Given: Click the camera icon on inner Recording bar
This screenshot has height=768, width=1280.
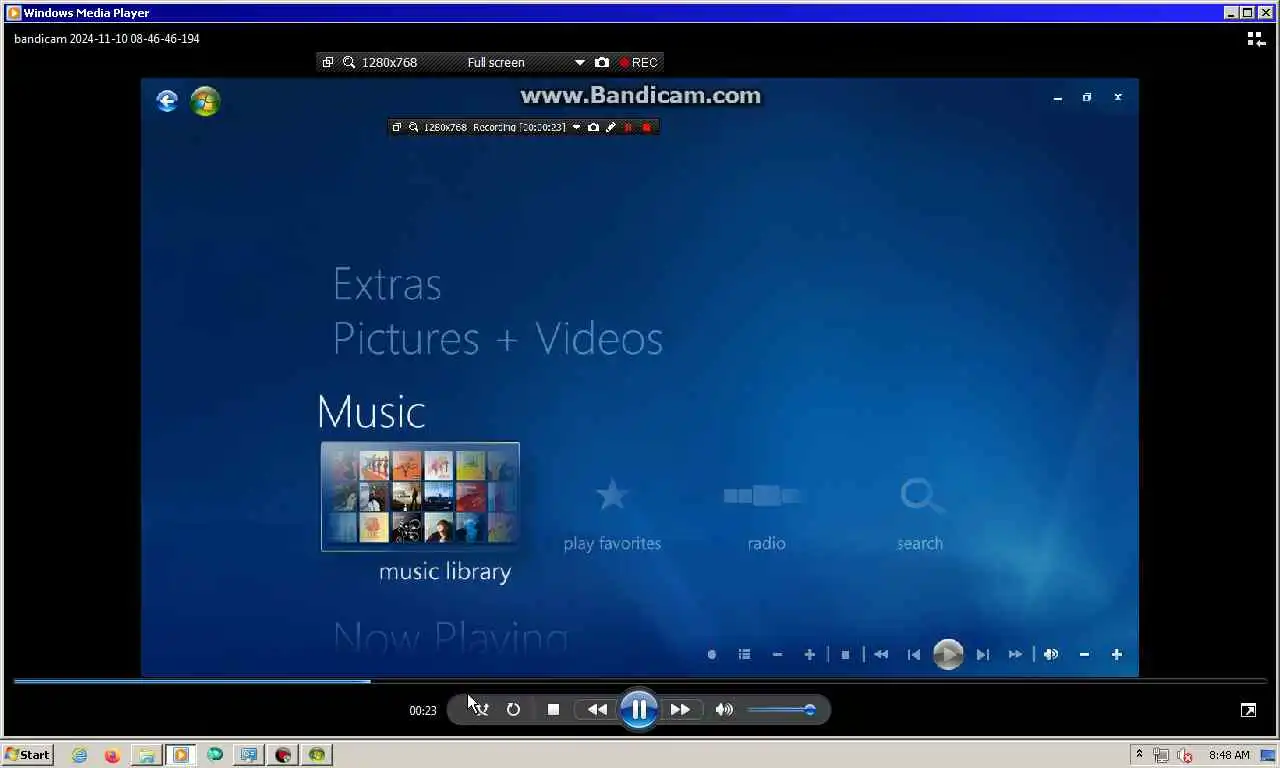Looking at the screenshot, I should pyautogui.click(x=593, y=127).
